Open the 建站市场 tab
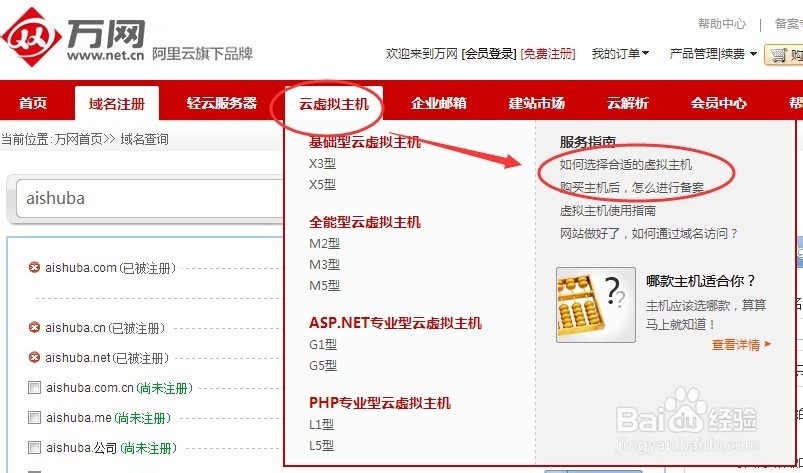Viewport: 803px width, 473px height. pyautogui.click(x=536, y=103)
